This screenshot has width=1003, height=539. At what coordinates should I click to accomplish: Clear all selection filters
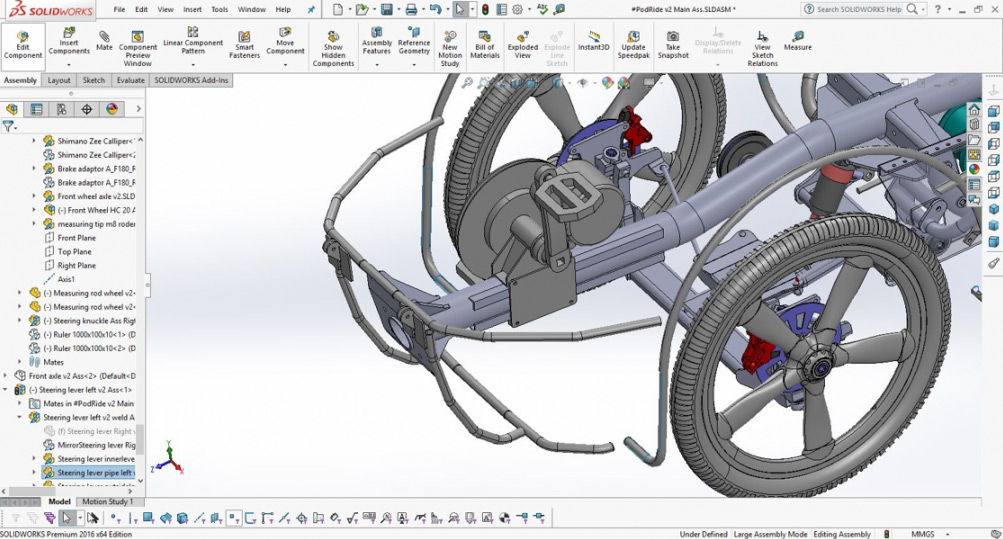[33, 518]
